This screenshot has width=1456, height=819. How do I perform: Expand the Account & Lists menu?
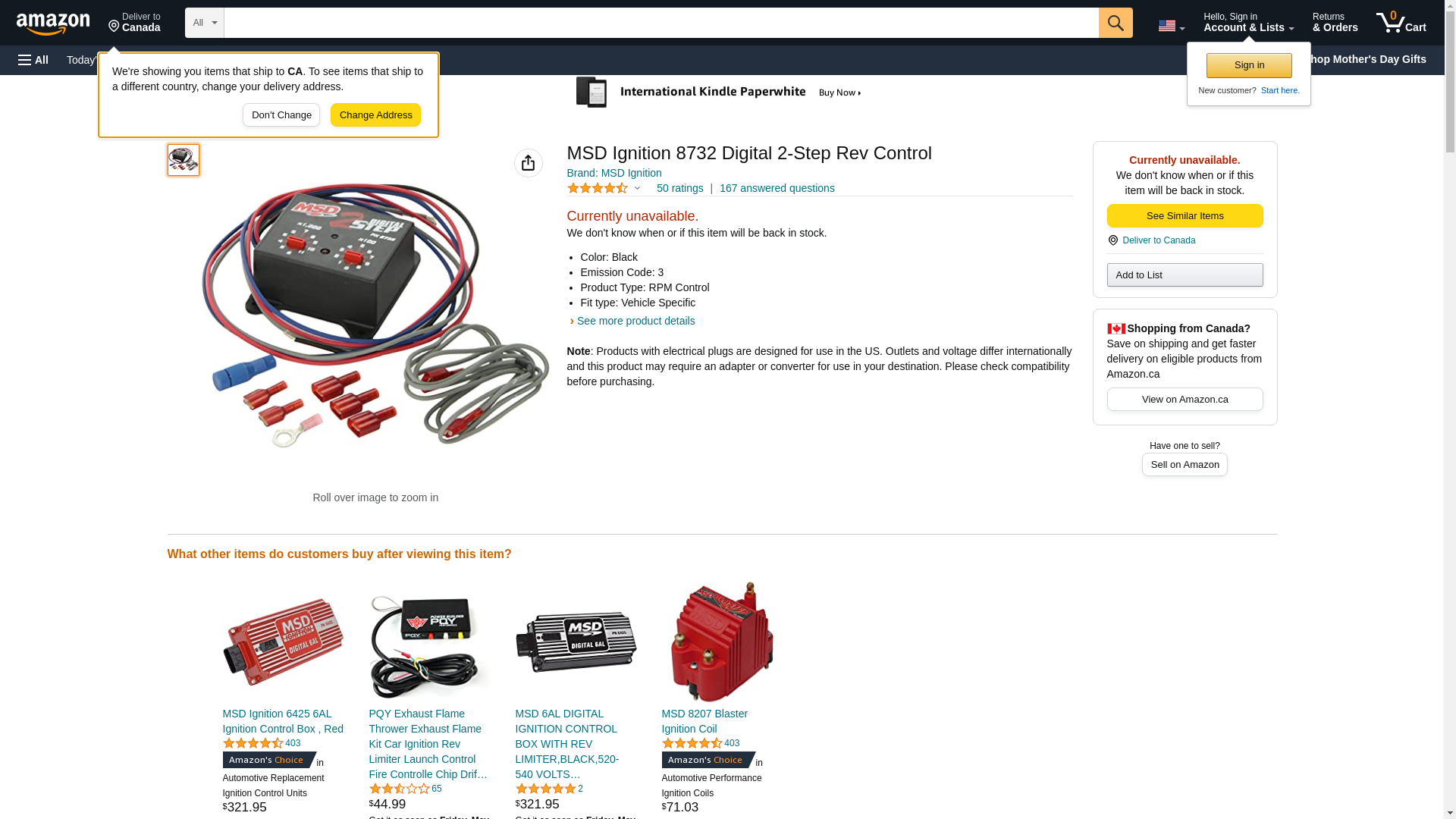[1248, 23]
